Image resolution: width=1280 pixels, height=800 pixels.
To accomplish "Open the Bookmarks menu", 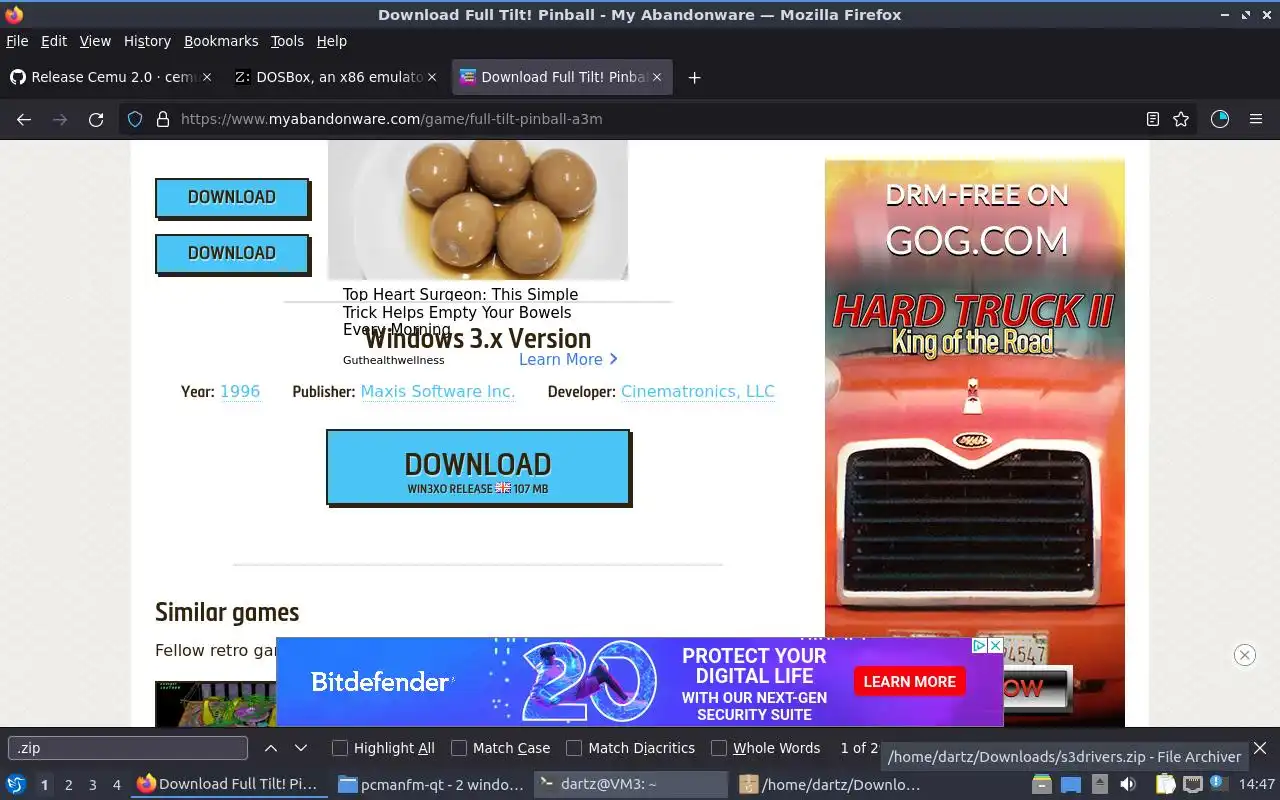I will tap(221, 41).
